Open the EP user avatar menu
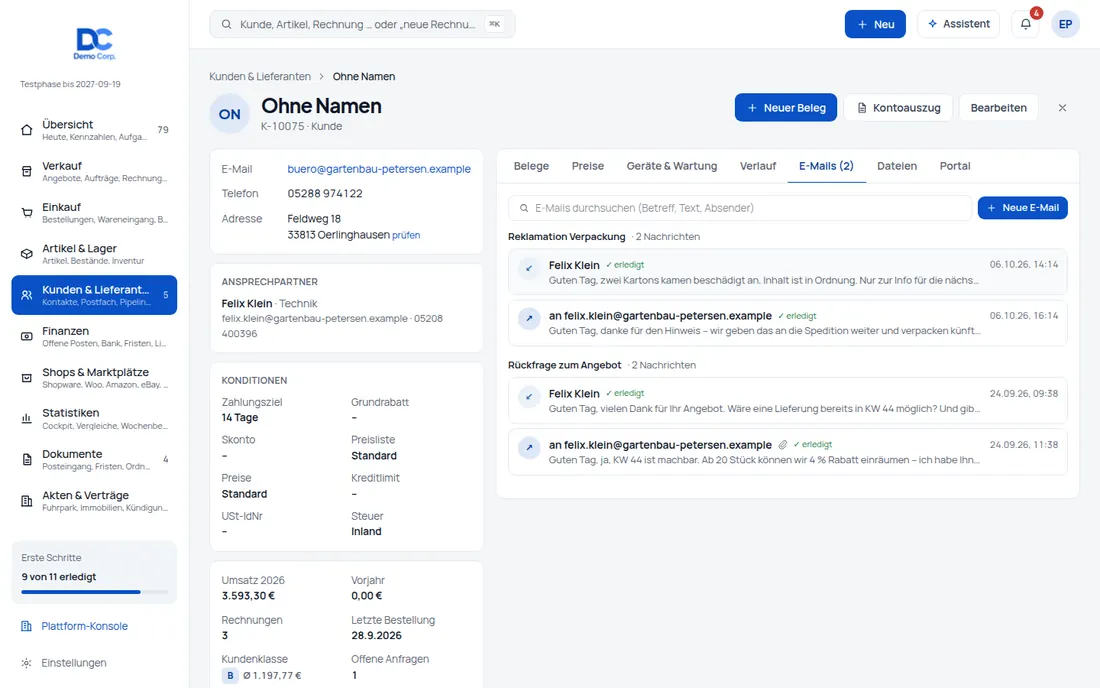Image resolution: width=1100 pixels, height=688 pixels. coord(1065,24)
